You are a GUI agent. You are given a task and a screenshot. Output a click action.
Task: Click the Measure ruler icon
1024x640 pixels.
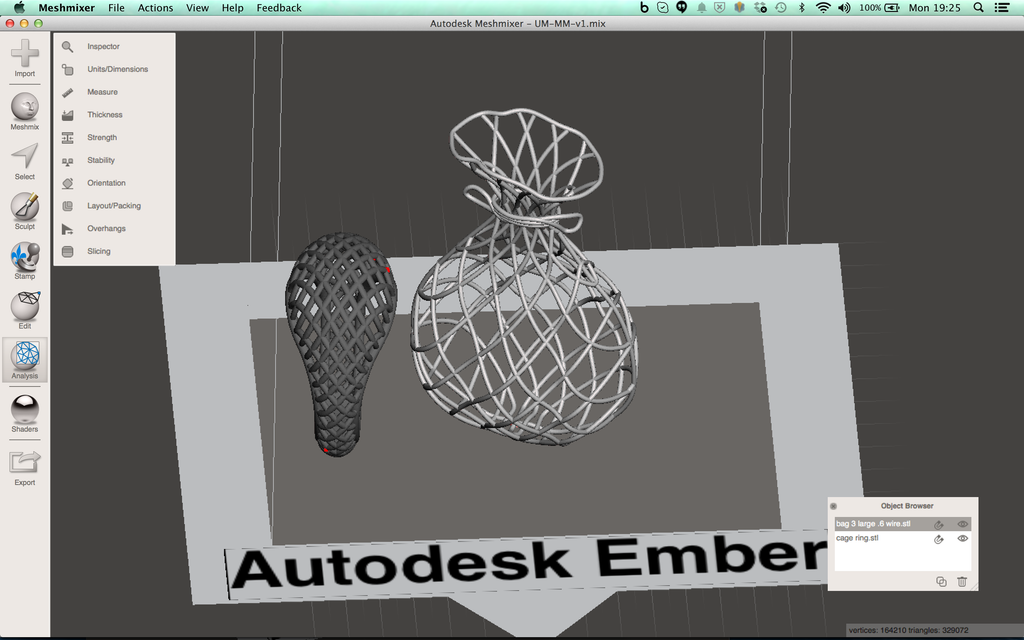coord(67,92)
